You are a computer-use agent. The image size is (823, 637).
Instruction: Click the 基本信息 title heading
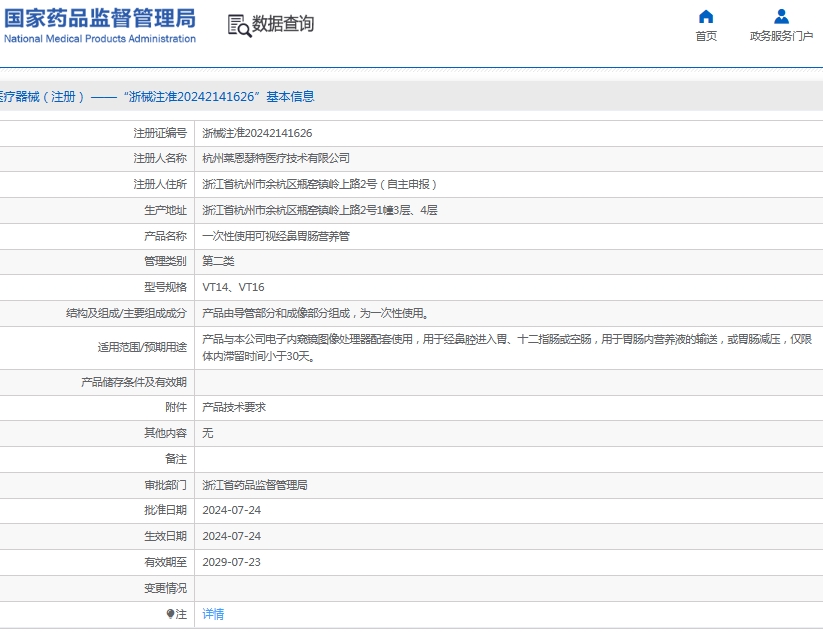pos(290,97)
